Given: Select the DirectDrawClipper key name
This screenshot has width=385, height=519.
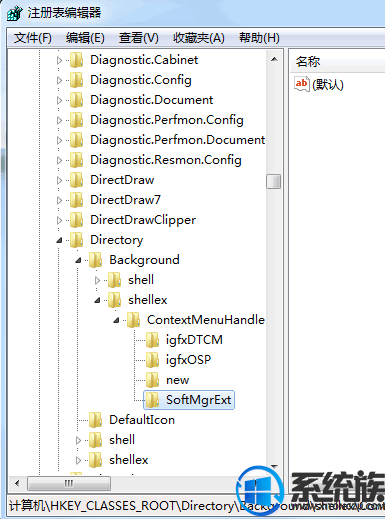Looking at the screenshot, I should (x=143, y=220).
